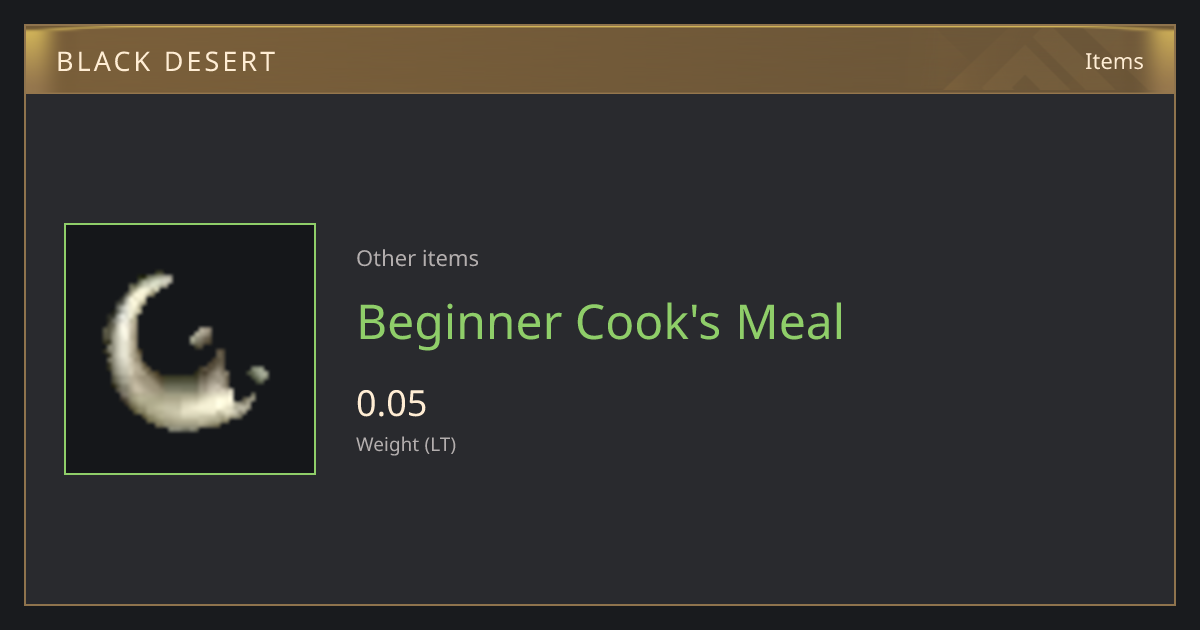Screen dimensions: 1200x630
Task: Click empty dark card area below weight
Action: click(x=700, y=530)
